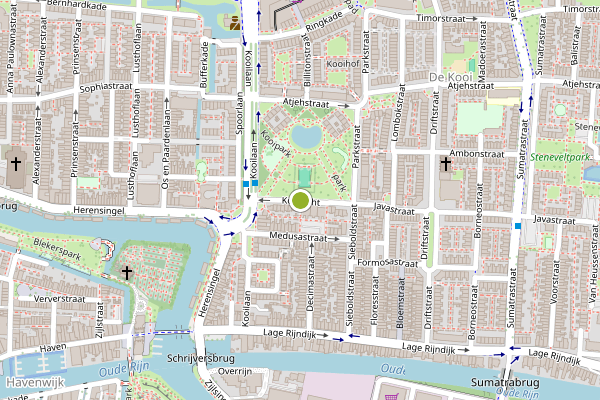The image size is (600, 400).
Task: Click the Kooihof label
Action: point(343,64)
